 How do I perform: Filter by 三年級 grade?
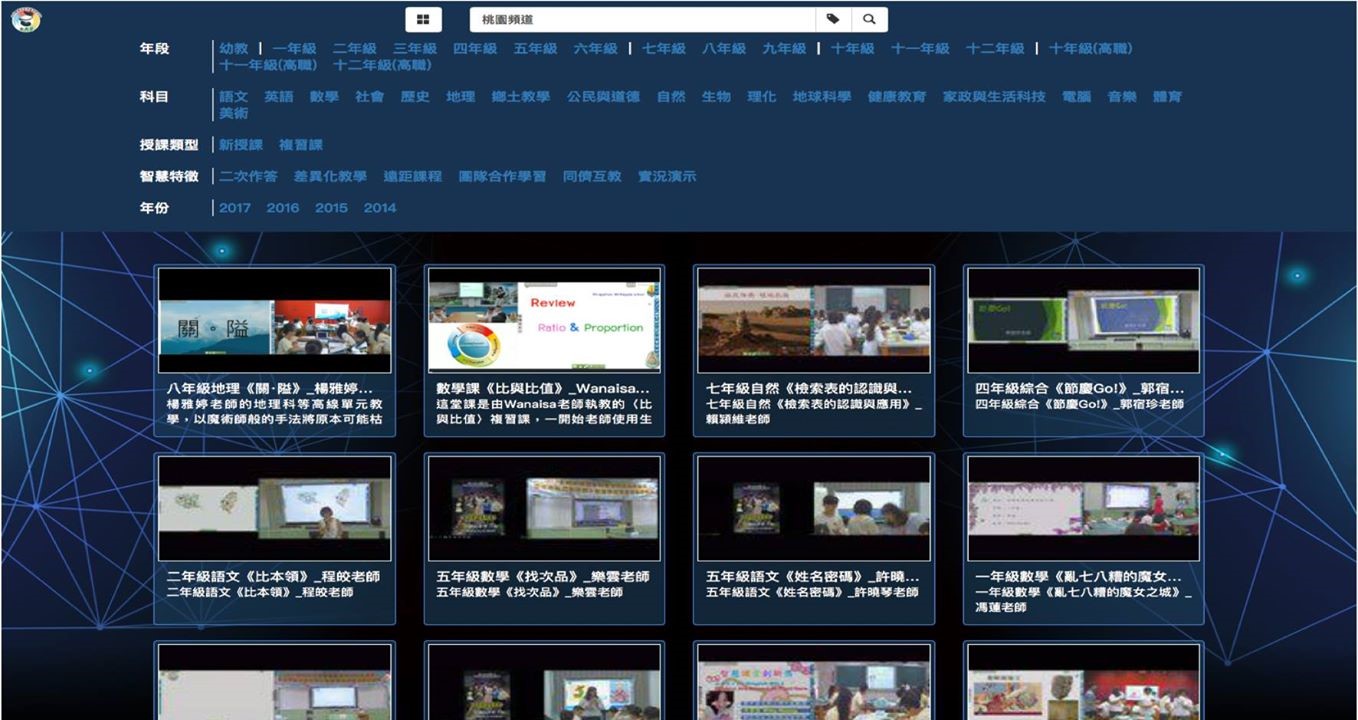[x=415, y=48]
